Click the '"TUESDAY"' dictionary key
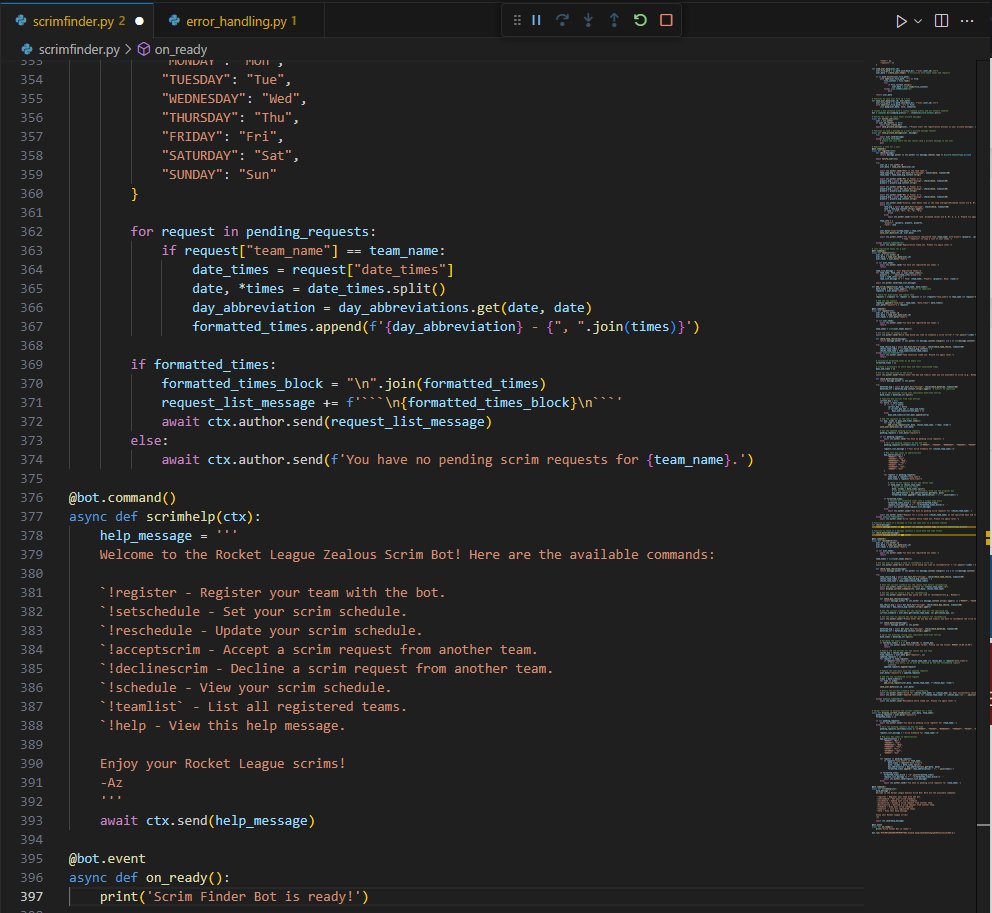This screenshot has width=992, height=913. click(x=196, y=80)
